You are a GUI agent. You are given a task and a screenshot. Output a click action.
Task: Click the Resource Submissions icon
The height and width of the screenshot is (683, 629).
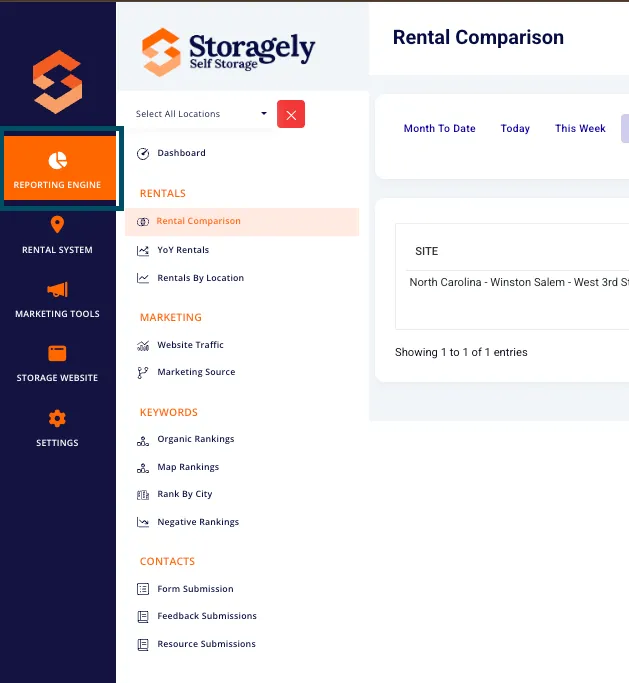(143, 645)
